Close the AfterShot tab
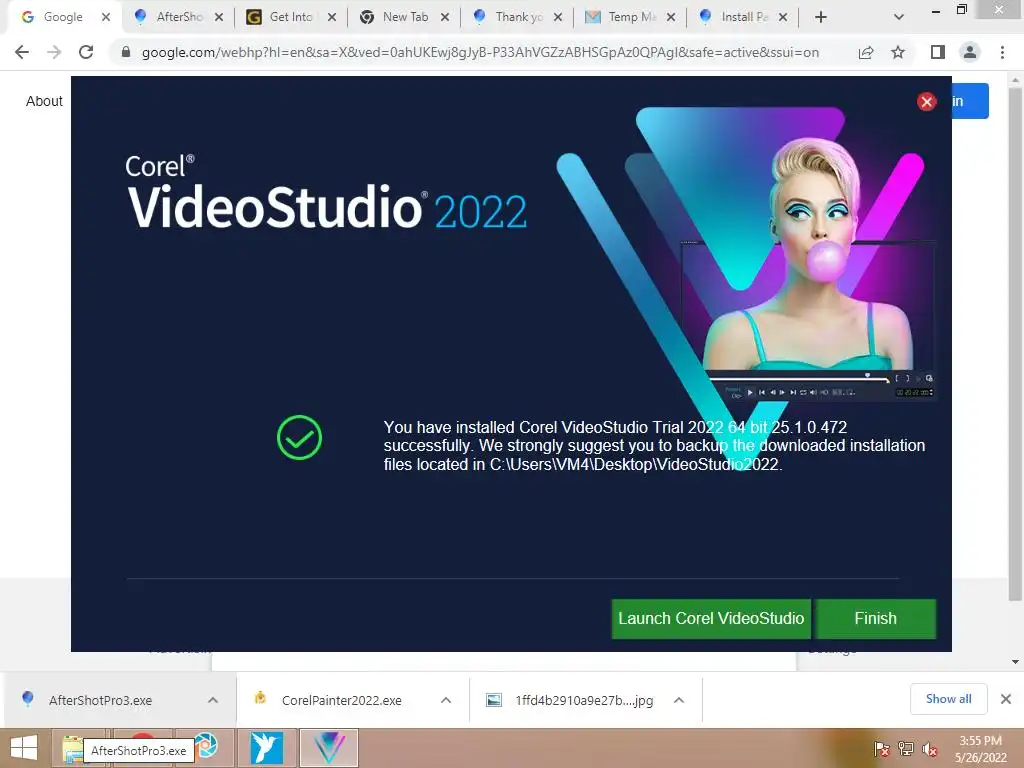The width and height of the screenshot is (1024, 768). (x=219, y=17)
